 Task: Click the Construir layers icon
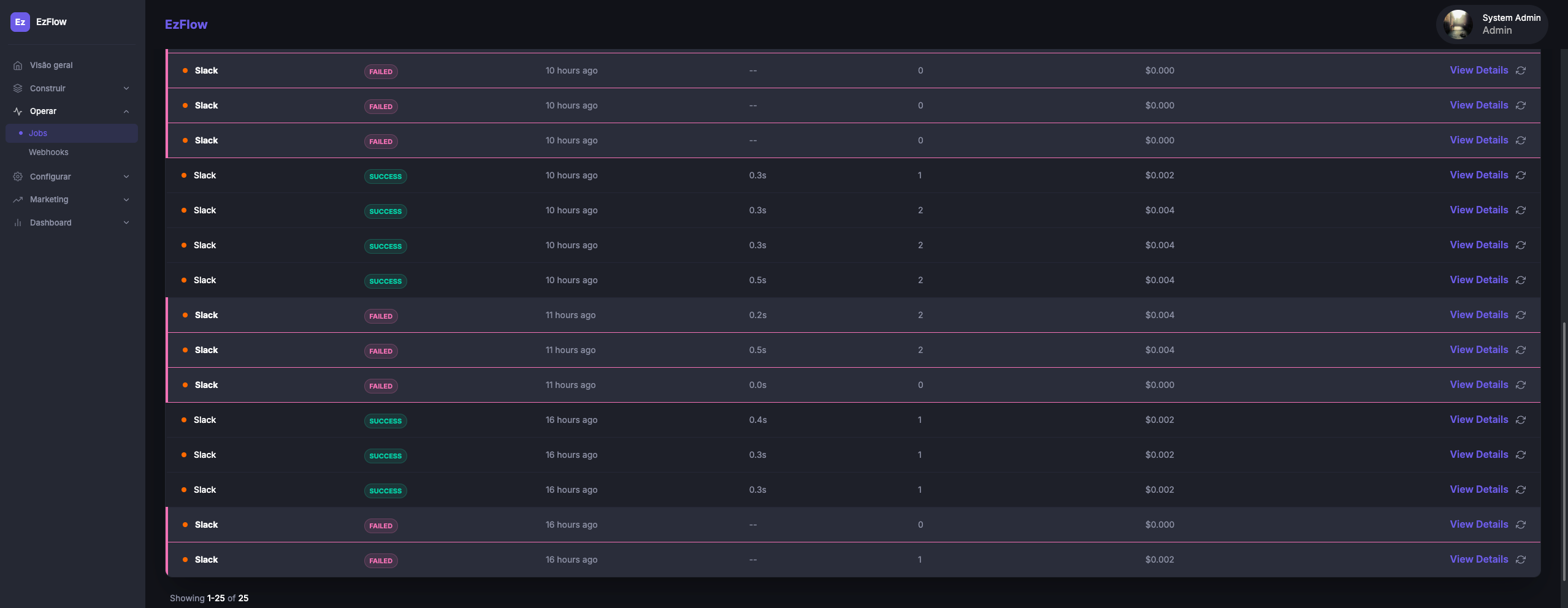(18, 88)
